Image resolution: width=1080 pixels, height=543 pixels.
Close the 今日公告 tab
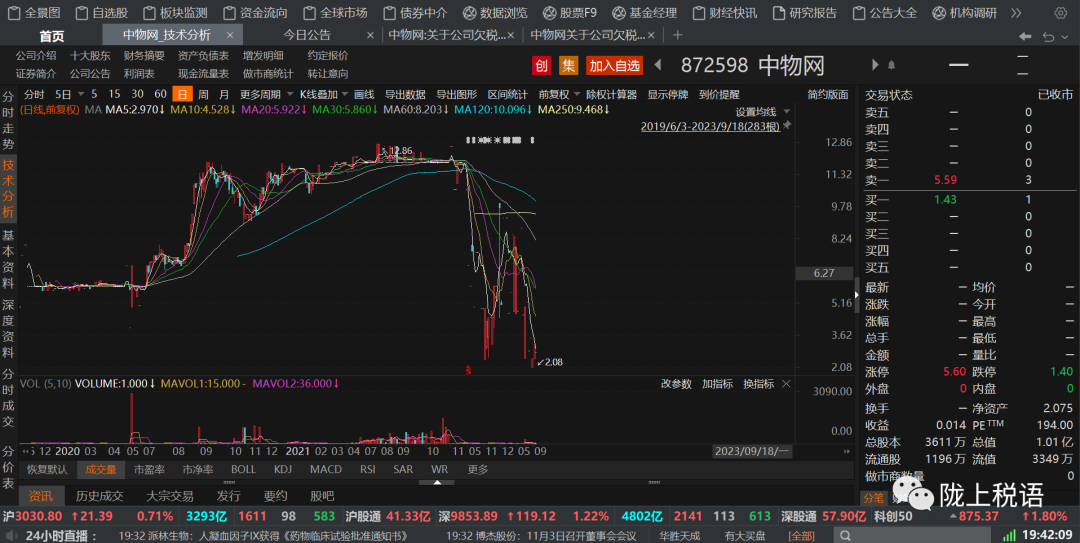pyautogui.click(x=371, y=34)
